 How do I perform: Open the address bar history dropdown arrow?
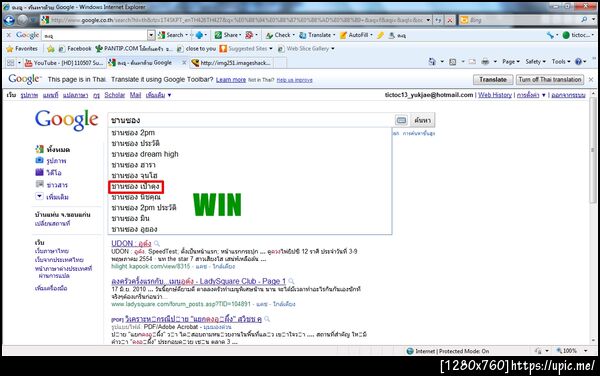(x=428, y=20)
